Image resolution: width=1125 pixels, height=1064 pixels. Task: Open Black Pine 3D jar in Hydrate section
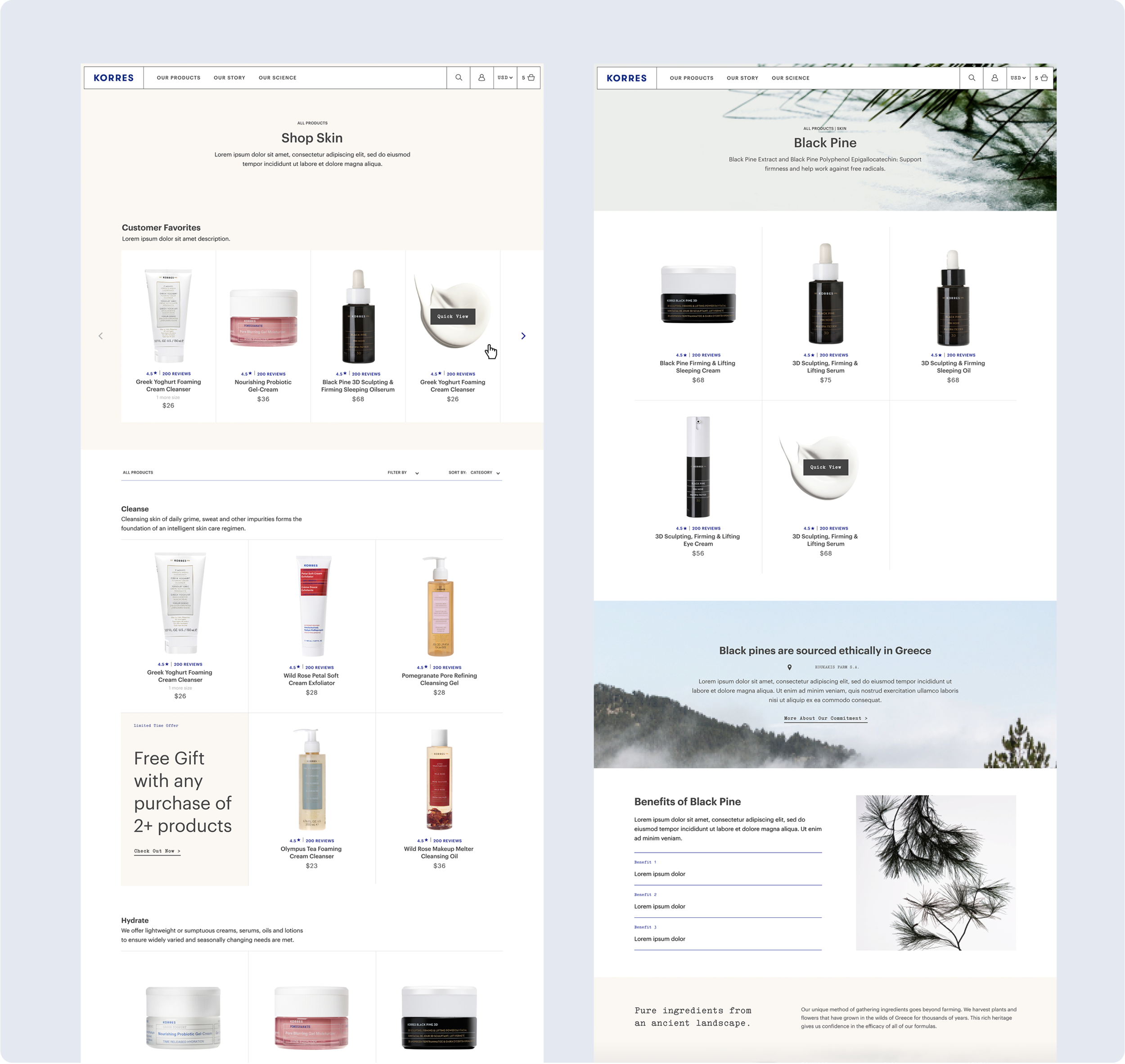tap(440, 1018)
